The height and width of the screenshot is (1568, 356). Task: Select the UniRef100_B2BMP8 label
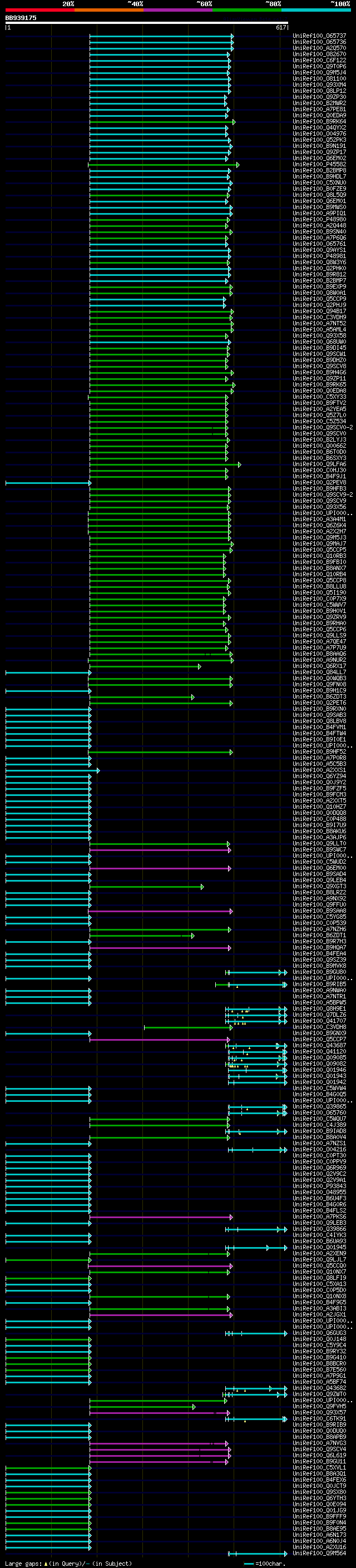click(319, 170)
